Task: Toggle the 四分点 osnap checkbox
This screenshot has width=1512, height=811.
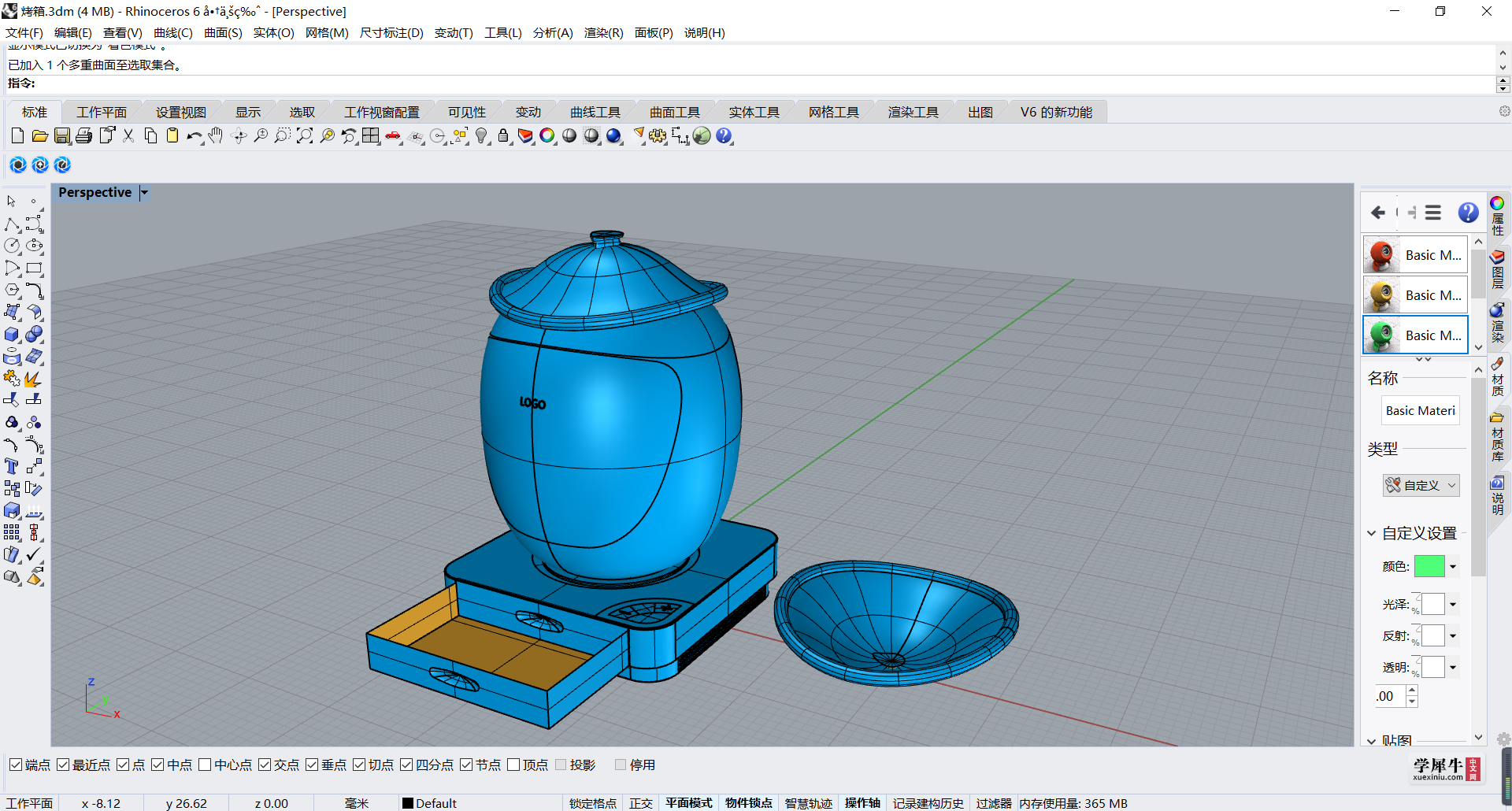Action: coord(406,765)
